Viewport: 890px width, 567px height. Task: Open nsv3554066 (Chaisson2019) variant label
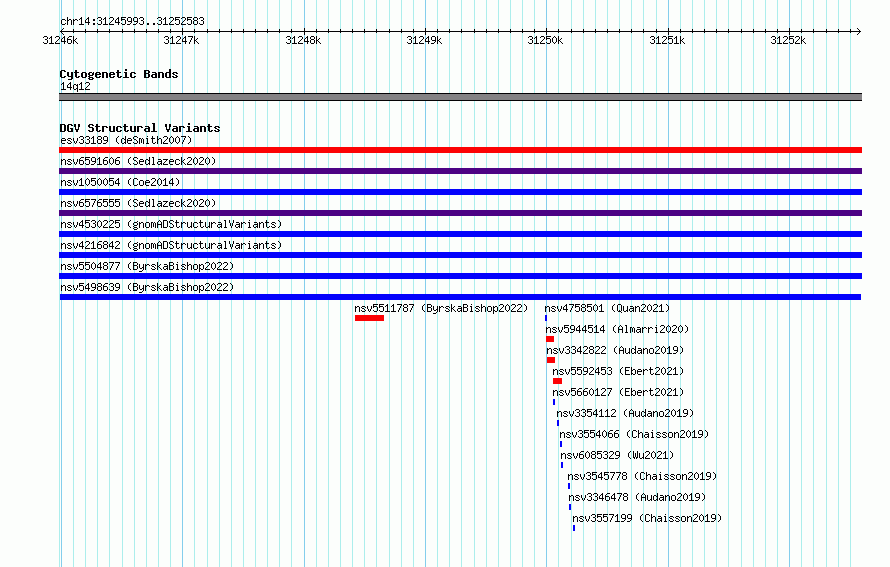[x=634, y=434]
